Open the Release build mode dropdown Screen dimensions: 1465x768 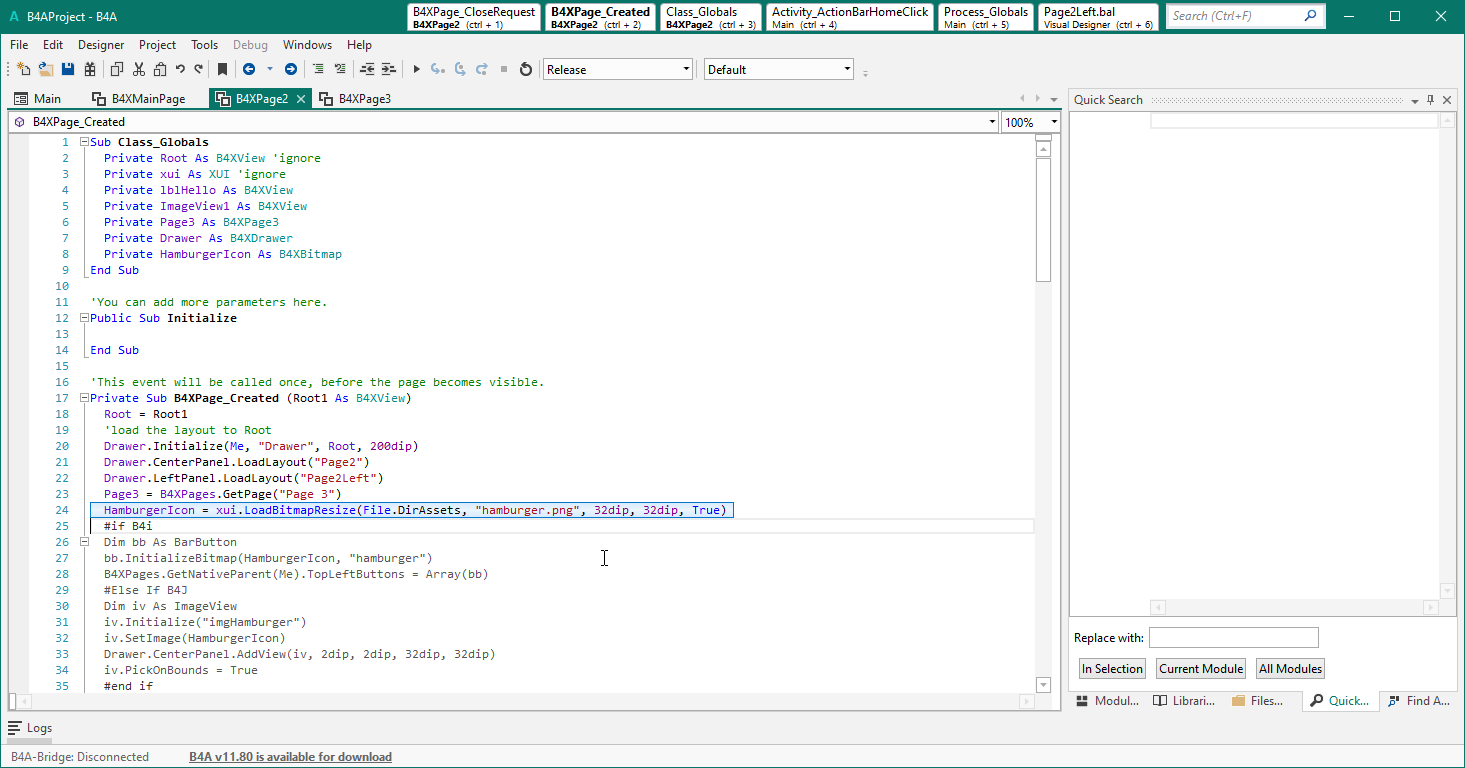click(686, 69)
